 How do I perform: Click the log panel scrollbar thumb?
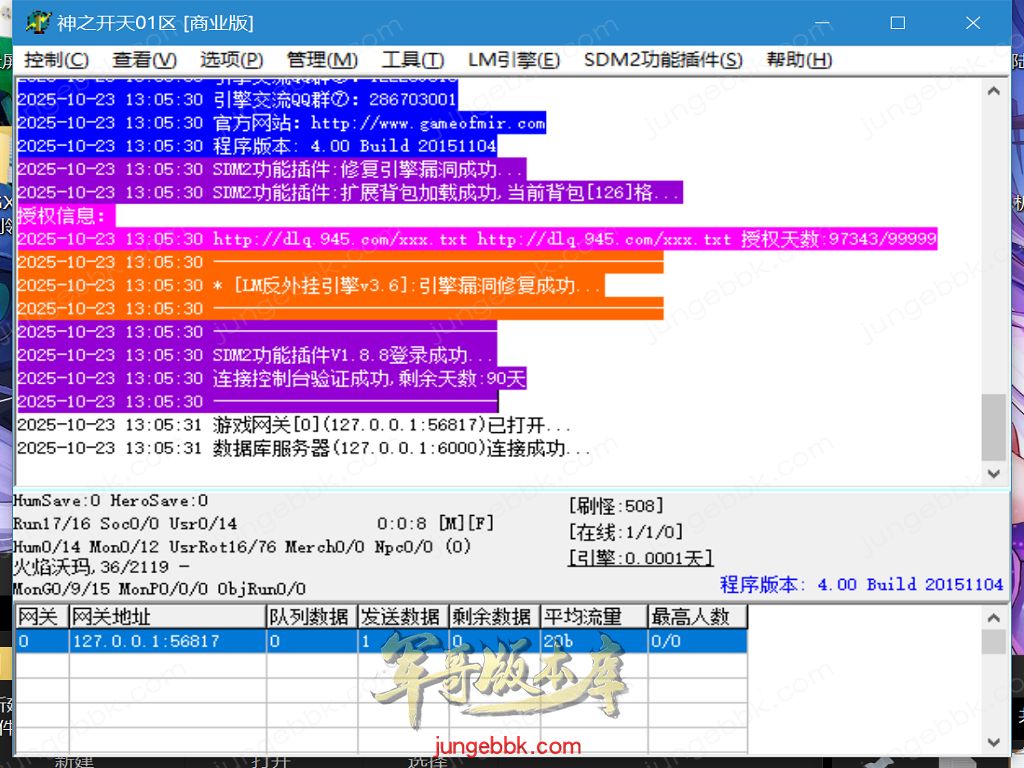click(993, 425)
